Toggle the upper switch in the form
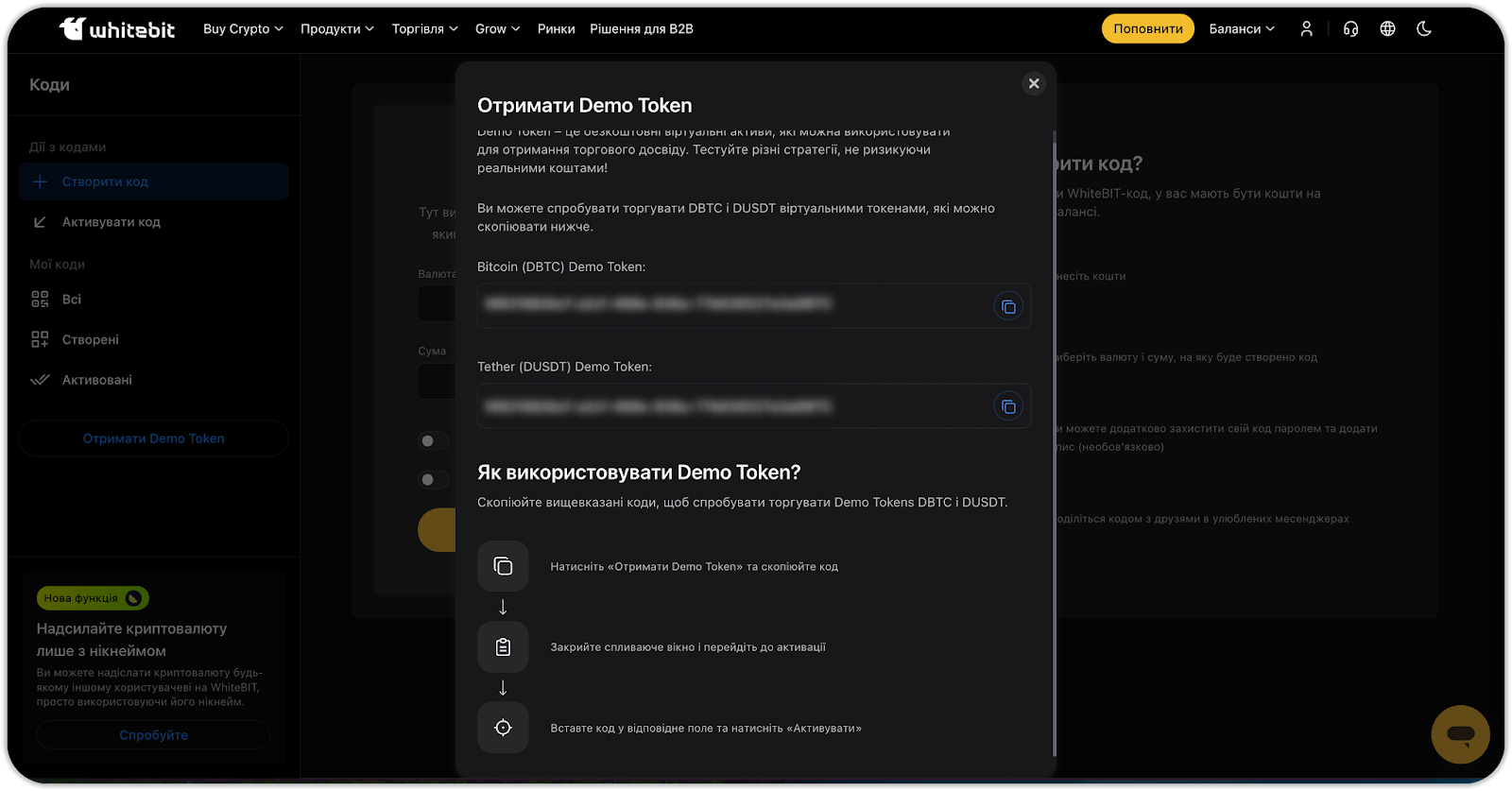Screen dimensions: 1512x791 tap(433, 441)
